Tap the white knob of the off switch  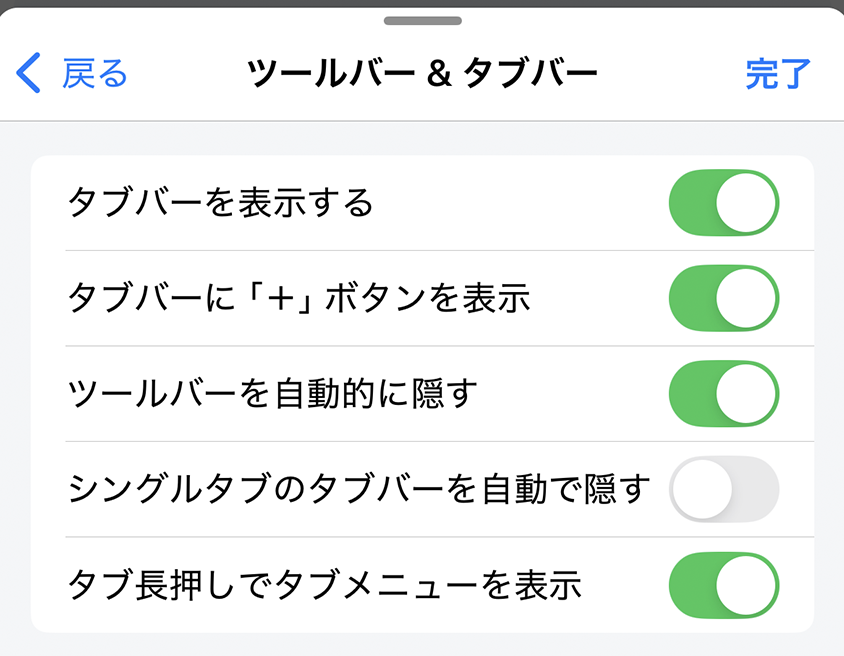[701, 488]
